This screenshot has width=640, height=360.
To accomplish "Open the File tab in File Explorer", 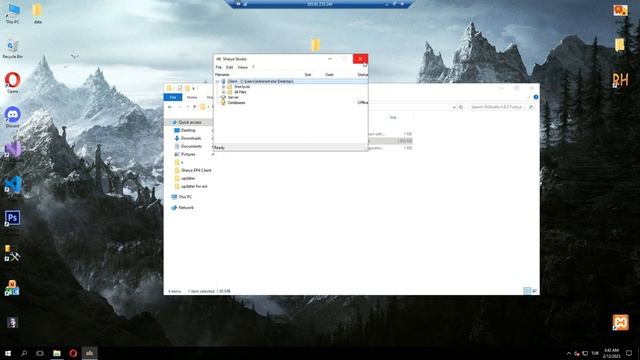I will 173,97.
